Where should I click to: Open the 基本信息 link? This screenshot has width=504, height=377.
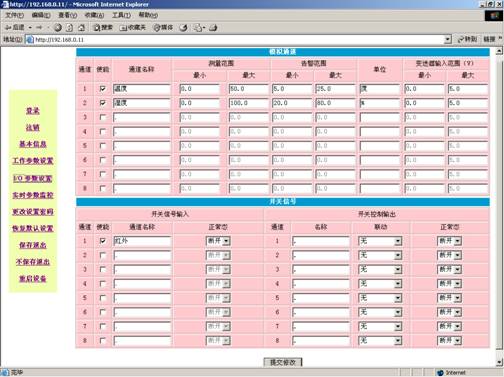tap(33, 144)
